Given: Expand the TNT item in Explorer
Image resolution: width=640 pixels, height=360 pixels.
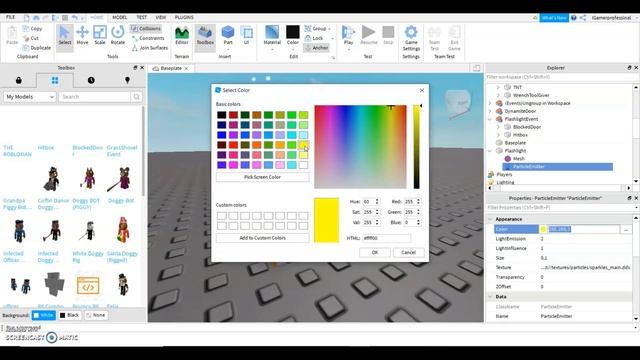Looking at the screenshot, I should (498, 87).
